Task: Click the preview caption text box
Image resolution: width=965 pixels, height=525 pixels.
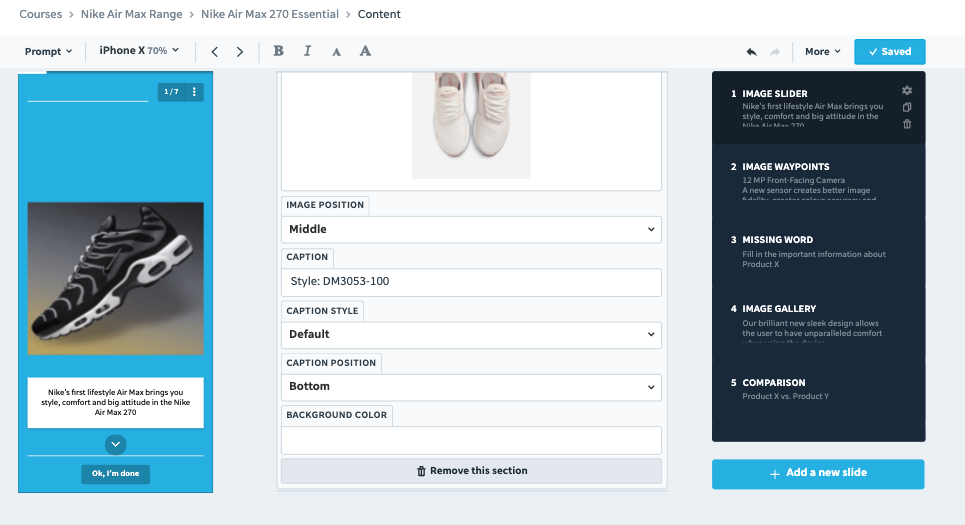Action: 116,403
